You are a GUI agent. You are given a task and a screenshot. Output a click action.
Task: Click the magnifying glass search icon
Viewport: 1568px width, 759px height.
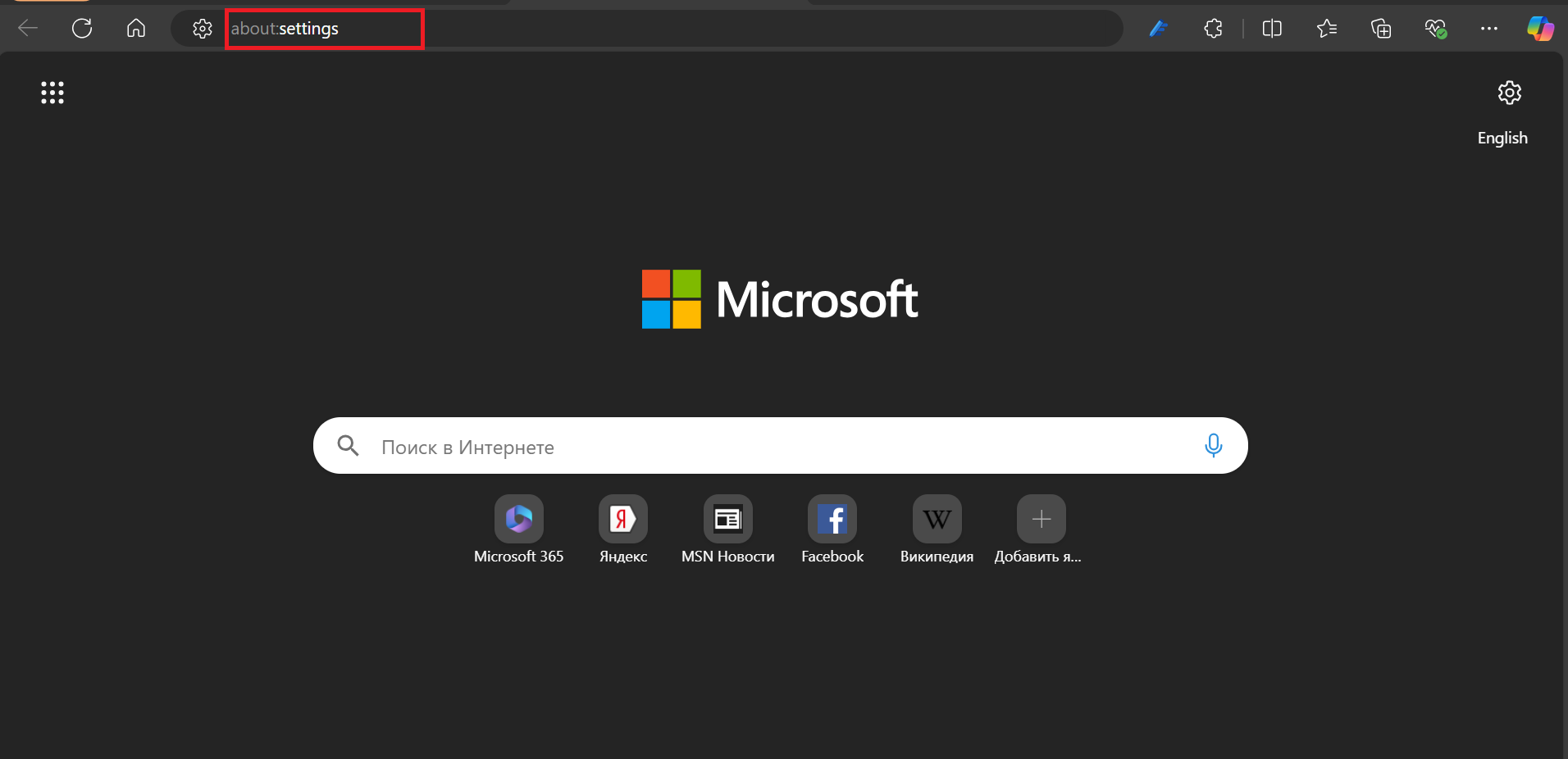[349, 446]
